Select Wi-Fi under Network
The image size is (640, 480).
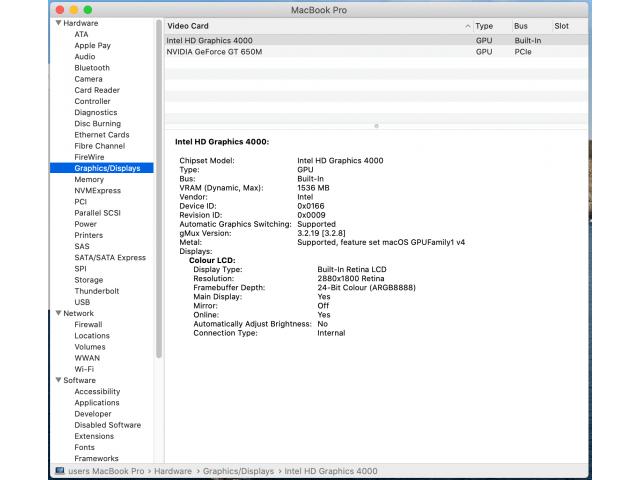(85, 369)
